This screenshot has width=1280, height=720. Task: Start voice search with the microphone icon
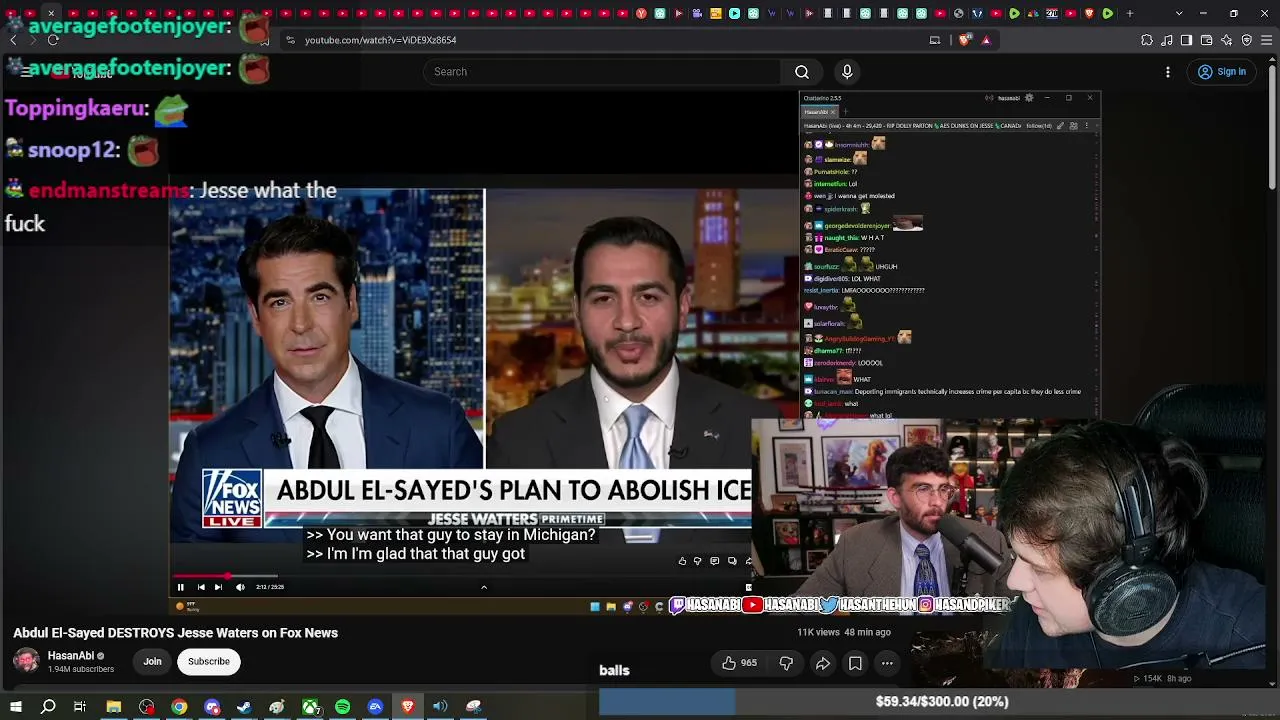coord(847,72)
